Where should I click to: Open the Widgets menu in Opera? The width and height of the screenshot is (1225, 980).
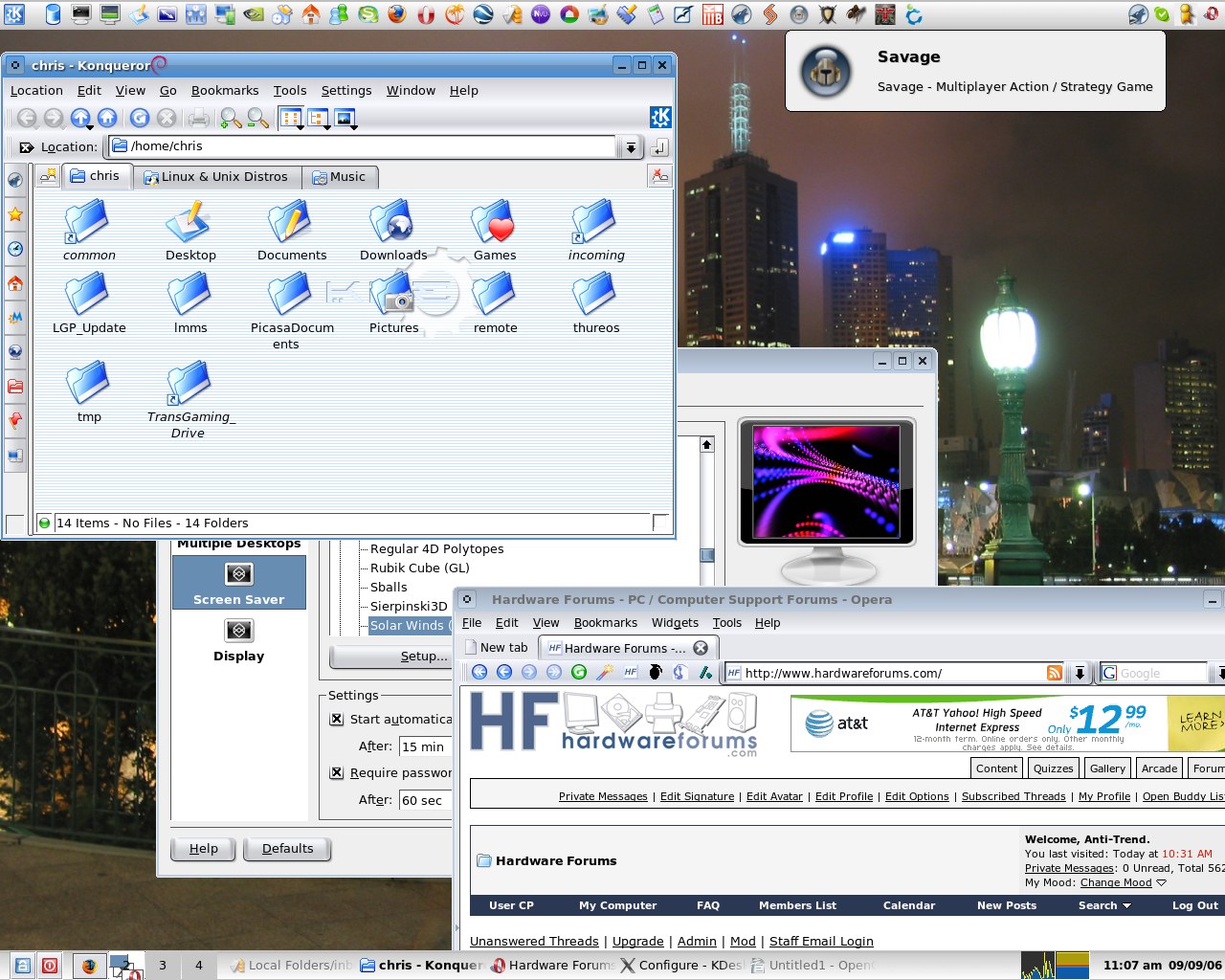(x=675, y=623)
